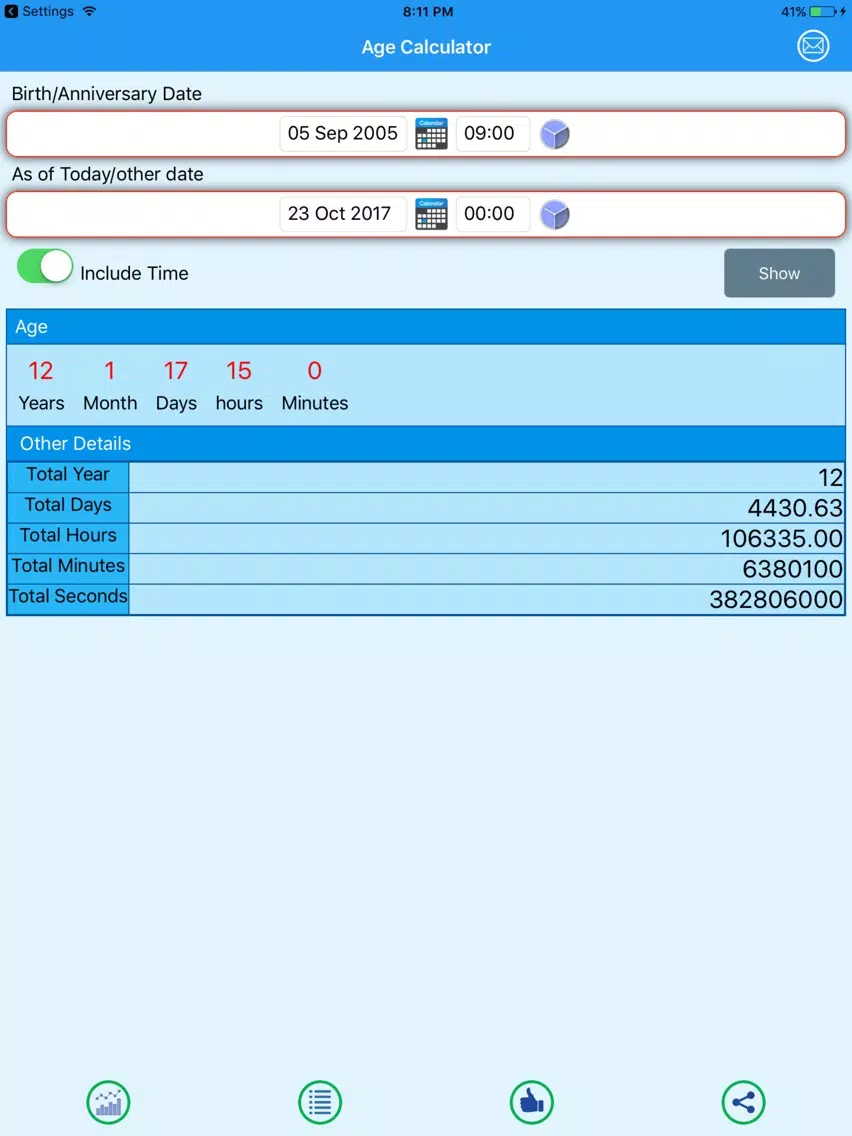
Task: Tap the thumbs-up like icon
Action: (x=532, y=1102)
